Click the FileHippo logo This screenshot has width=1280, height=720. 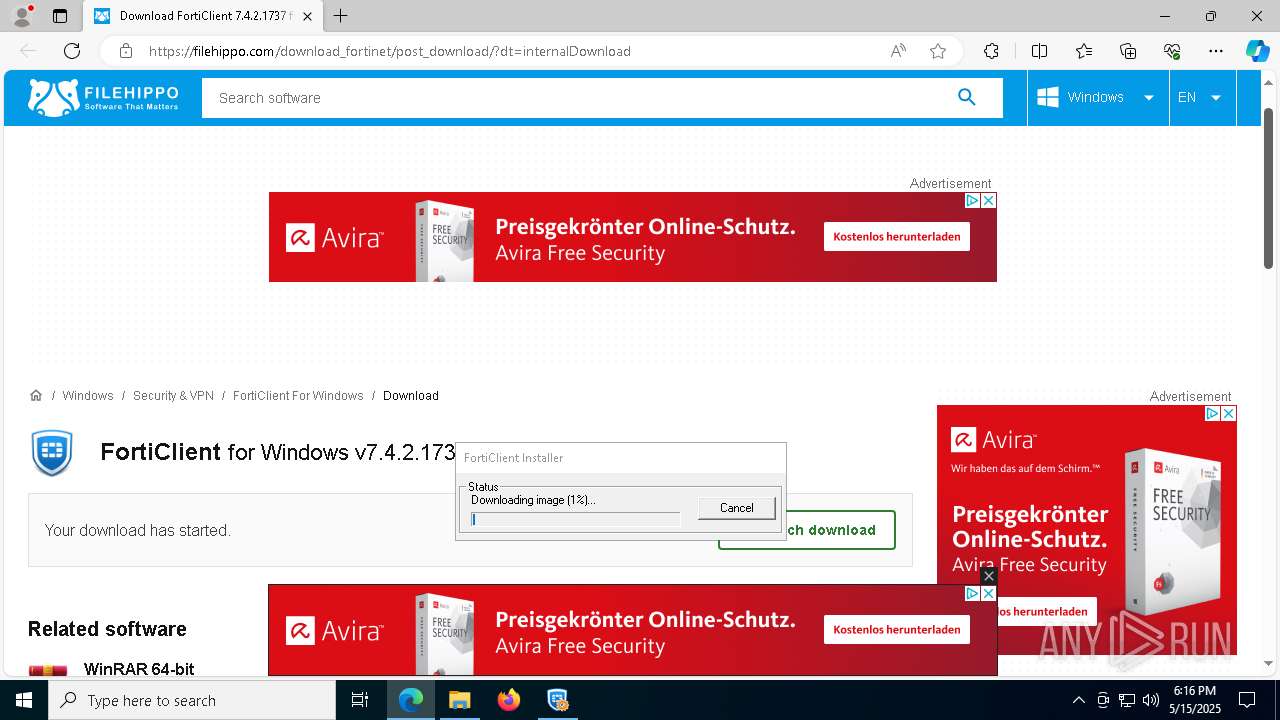click(104, 97)
